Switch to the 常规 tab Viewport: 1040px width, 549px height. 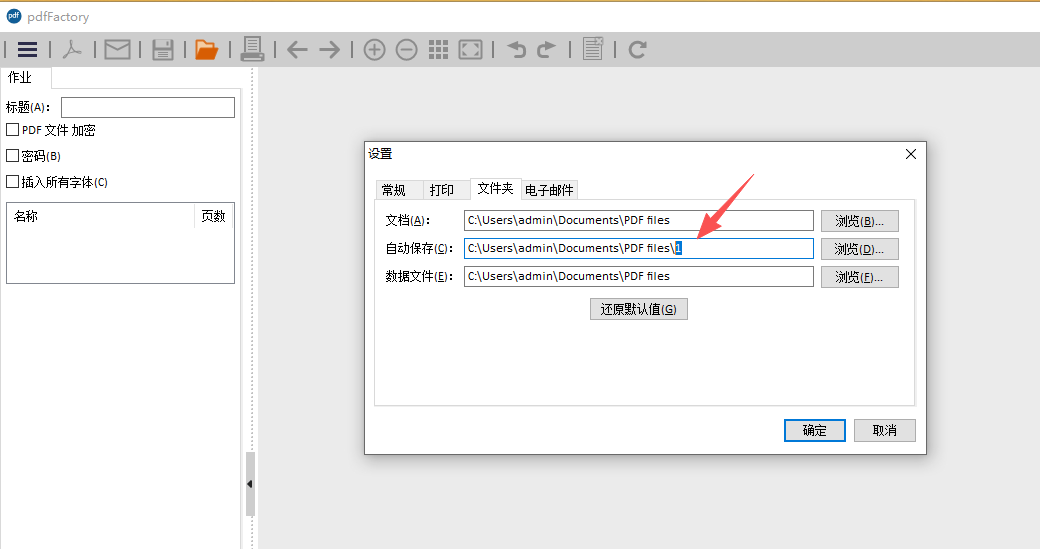(x=393, y=190)
